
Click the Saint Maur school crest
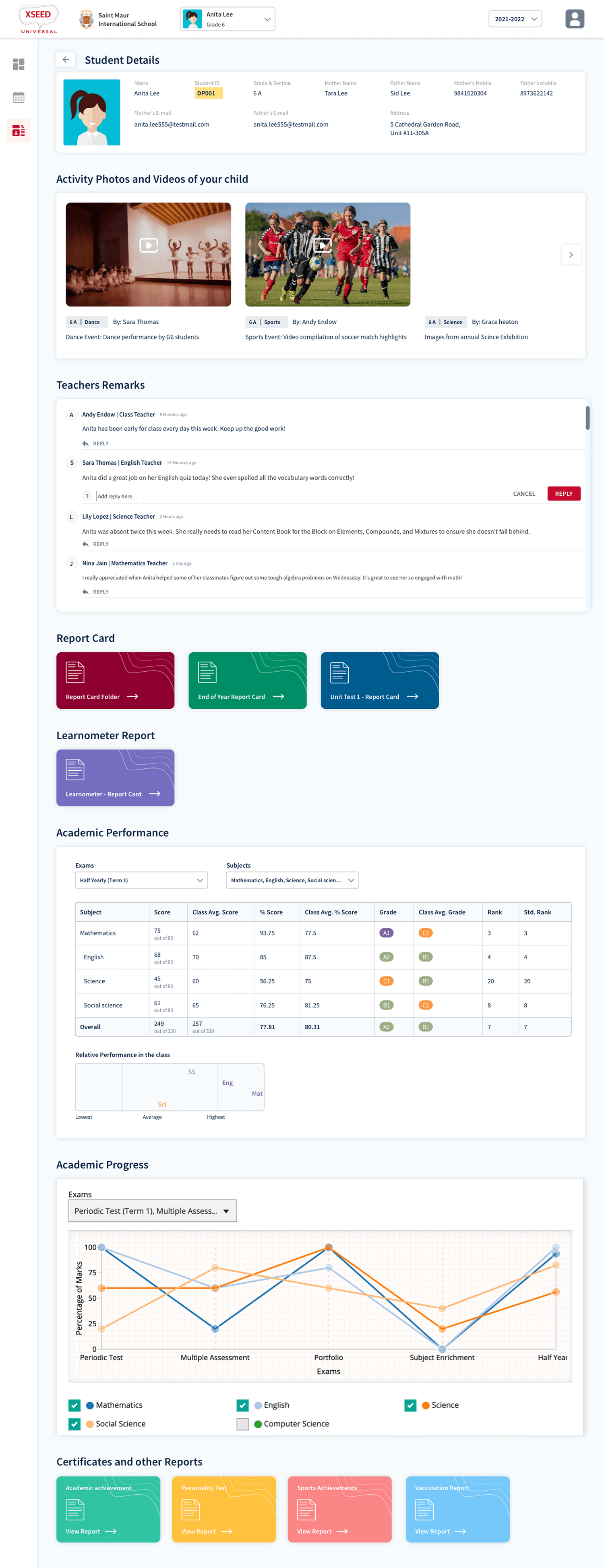[x=87, y=19]
